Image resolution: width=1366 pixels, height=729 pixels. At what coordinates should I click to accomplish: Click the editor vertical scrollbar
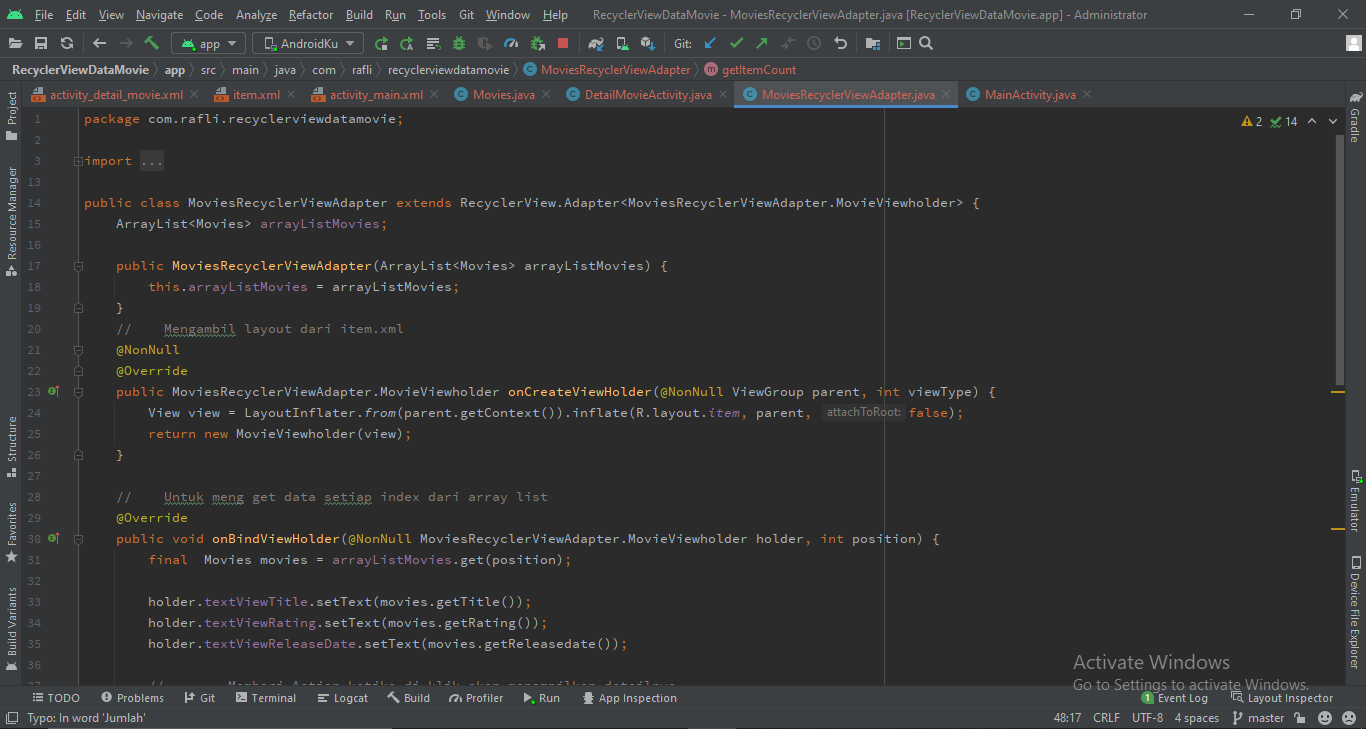pos(1339,258)
